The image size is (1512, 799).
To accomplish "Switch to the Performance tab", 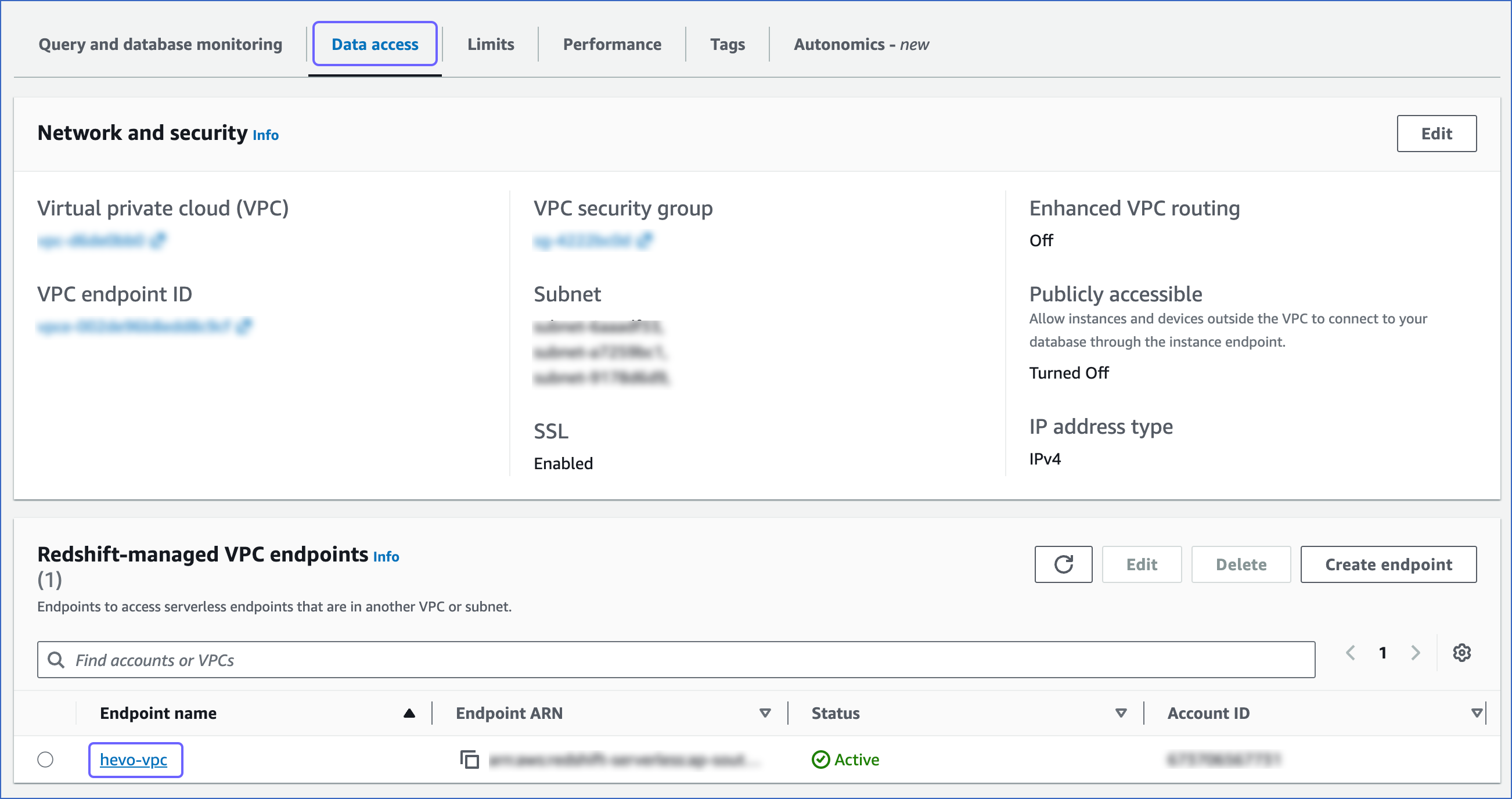I will pyautogui.click(x=611, y=44).
